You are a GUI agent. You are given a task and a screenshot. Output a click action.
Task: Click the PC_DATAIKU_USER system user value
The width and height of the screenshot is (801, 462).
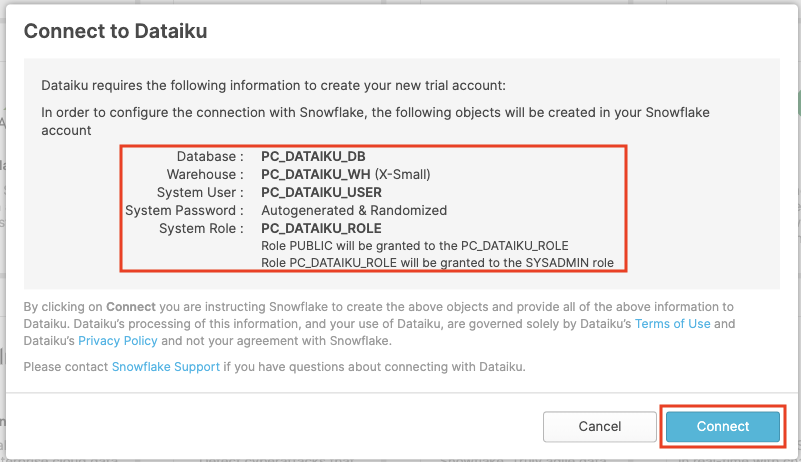point(321,192)
